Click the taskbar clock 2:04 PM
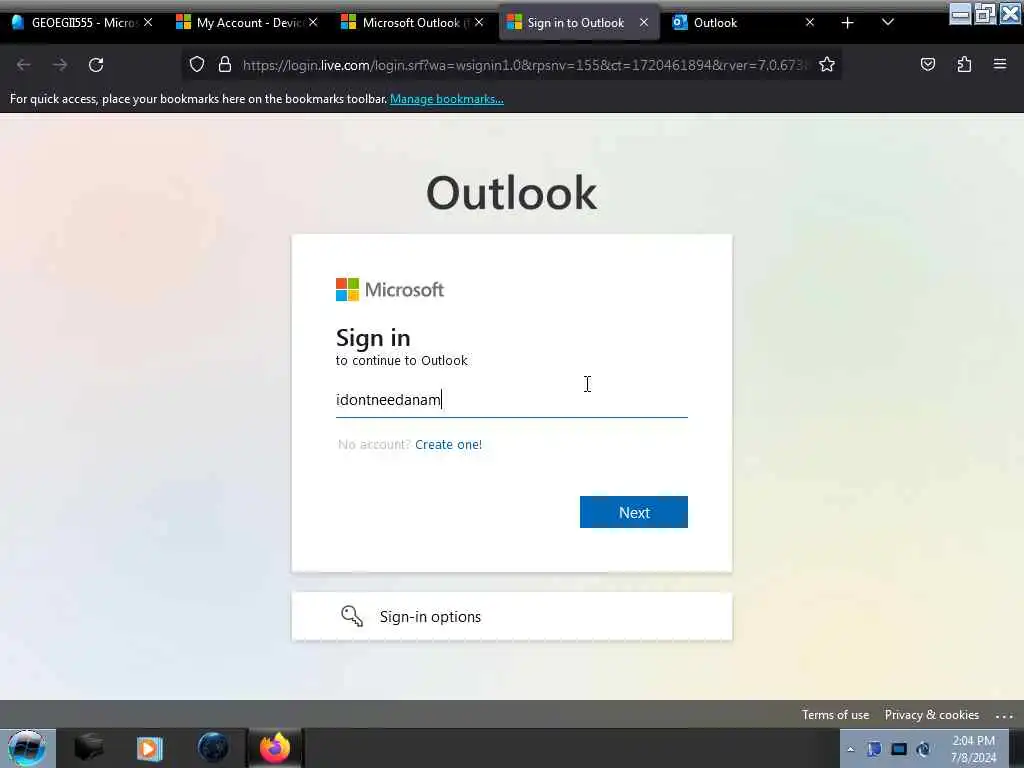The height and width of the screenshot is (768, 1024). [x=973, y=749]
